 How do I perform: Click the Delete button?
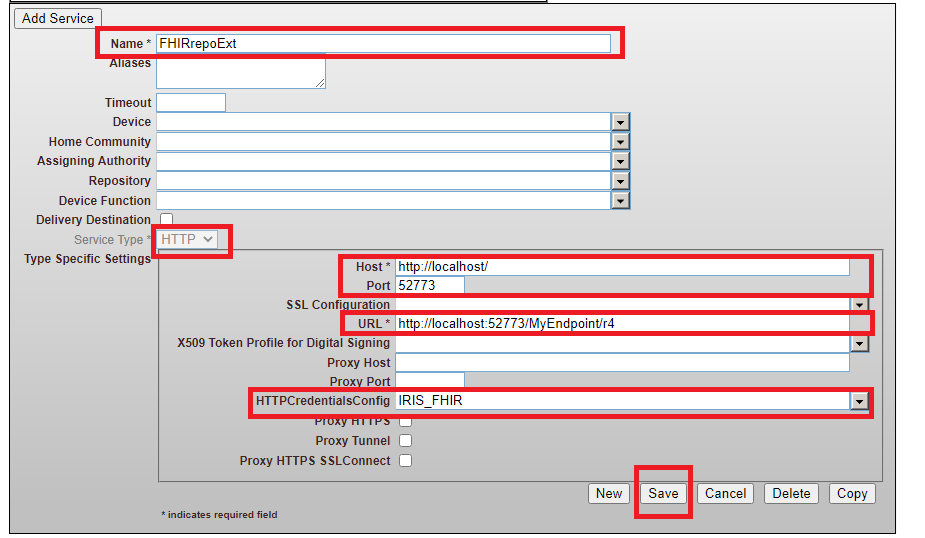coord(791,493)
